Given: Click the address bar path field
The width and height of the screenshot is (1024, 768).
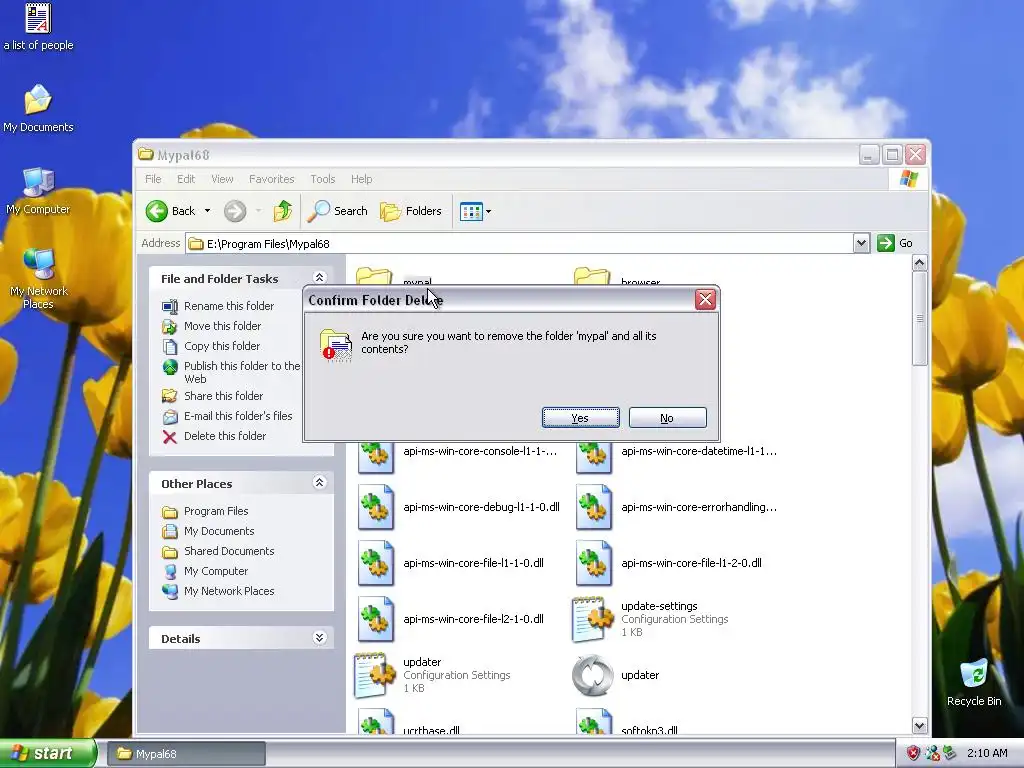Looking at the screenshot, I should pos(520,244).
